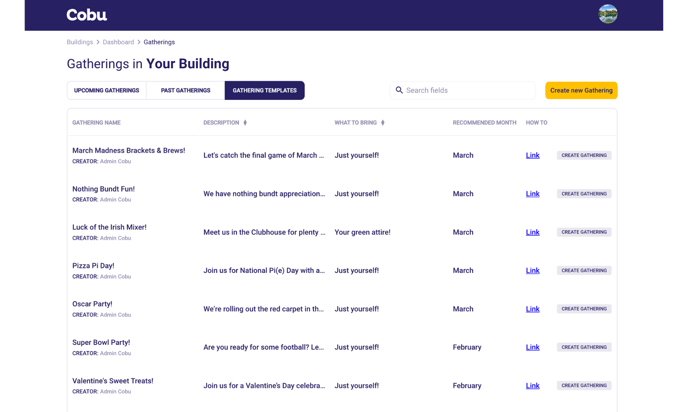
Task: Open How To link for Valentine's Sweet Treats
Action: (532, 386)
